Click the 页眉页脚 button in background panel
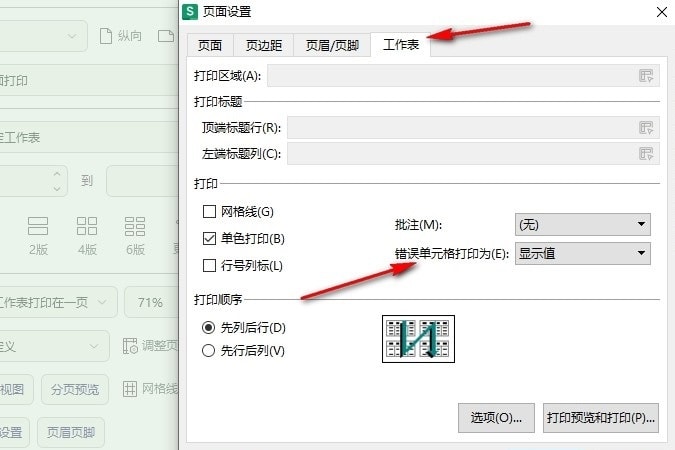Screen dimensions: 675x450 (71, 432)
